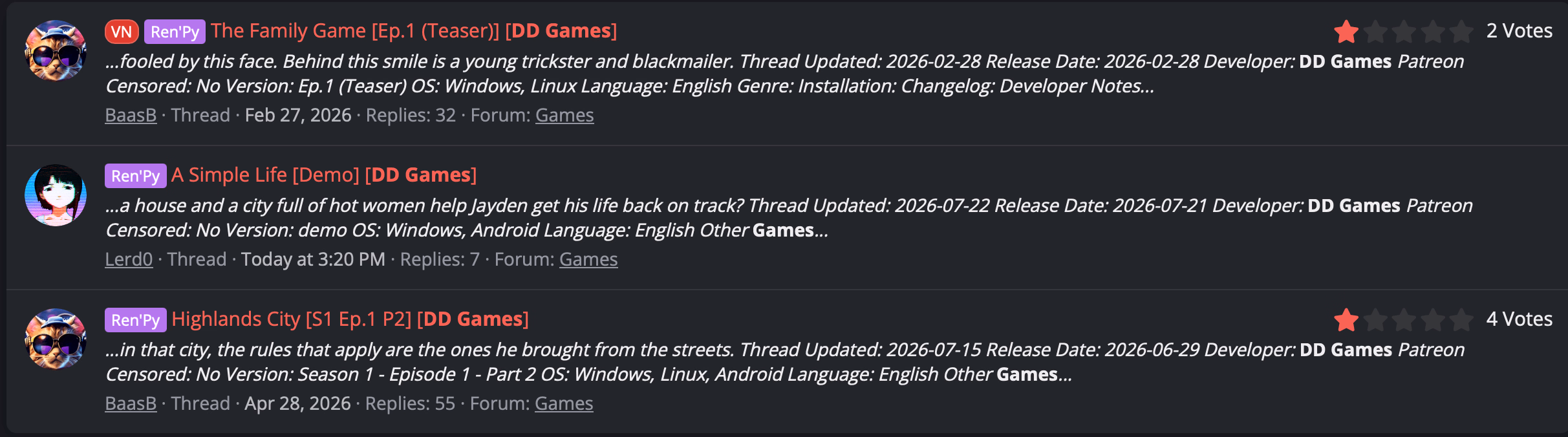Click Ren'Py tag beside A Simple Life
The height and width of the screenshot is (437, 1568).
point(136,176)
